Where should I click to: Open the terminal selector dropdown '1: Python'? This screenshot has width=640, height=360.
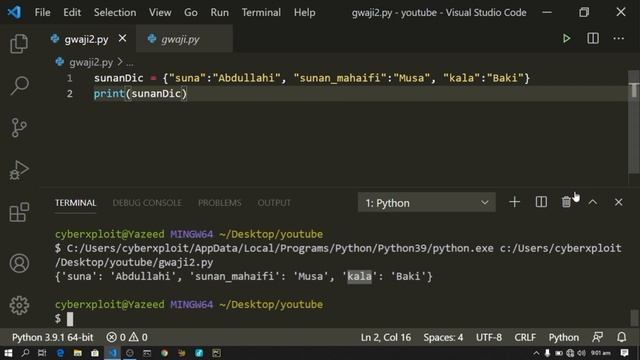(x=427, y=202)
